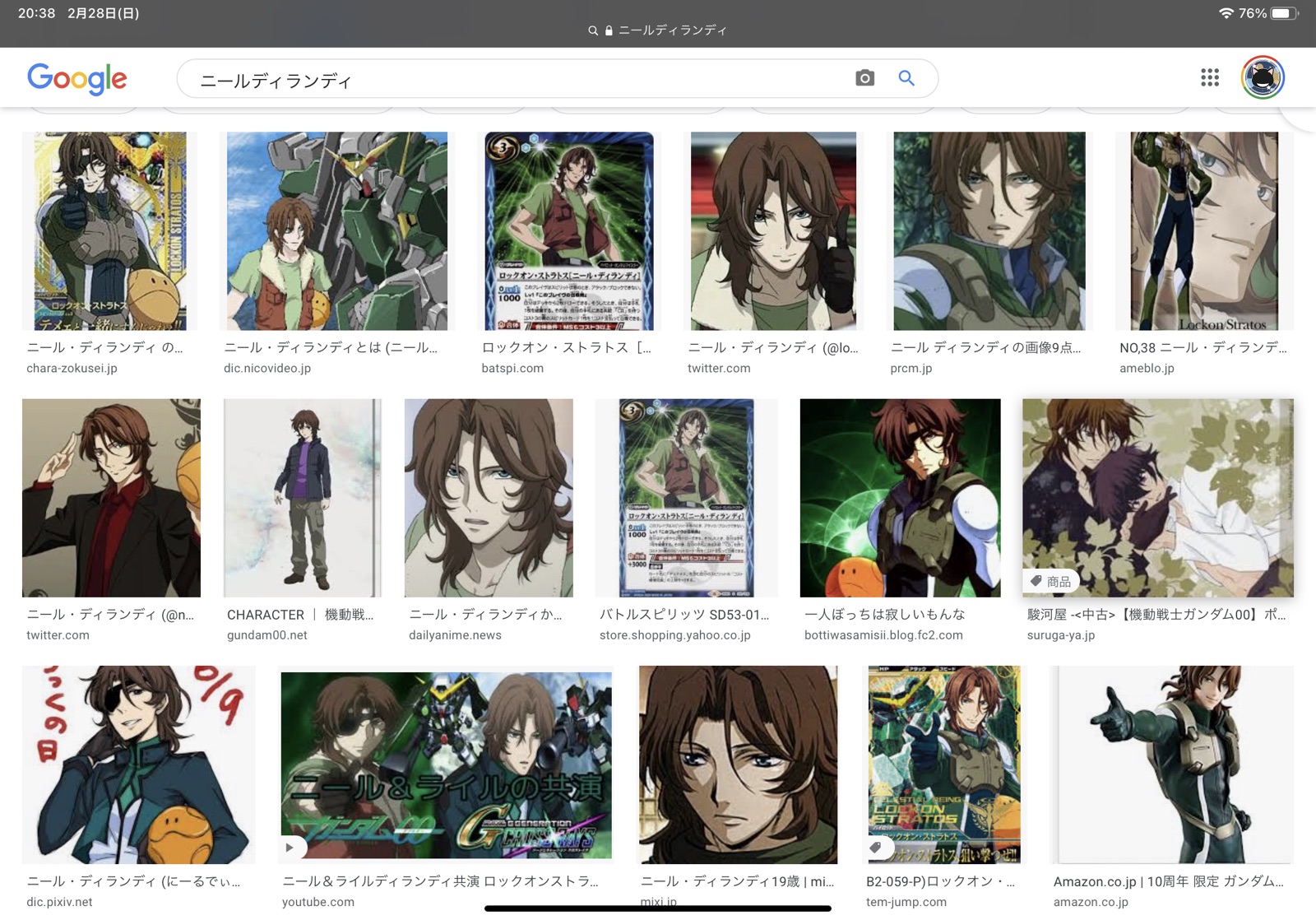Open twitter.com (@lo... thumbs-up image
1316x920 pixels.
click(x=774, y=231)
